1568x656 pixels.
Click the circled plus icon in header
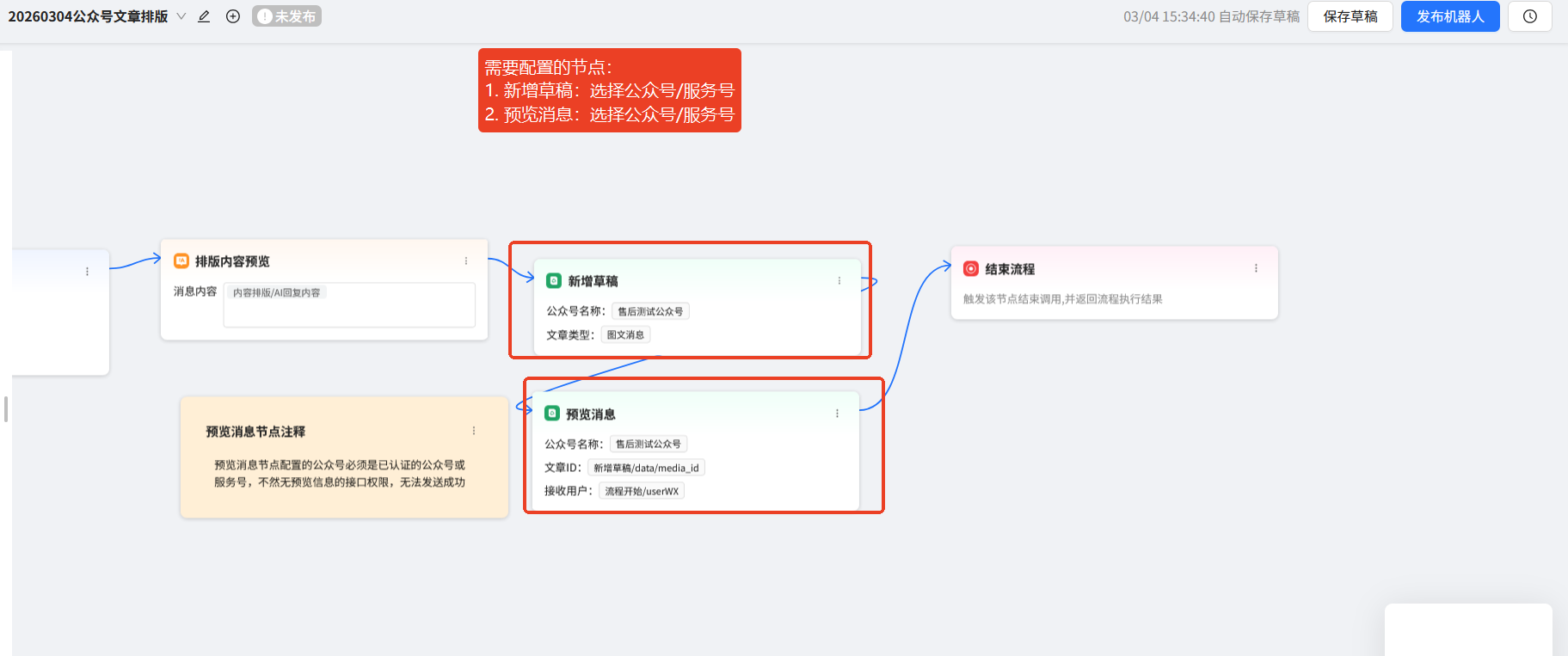(233, 16)
